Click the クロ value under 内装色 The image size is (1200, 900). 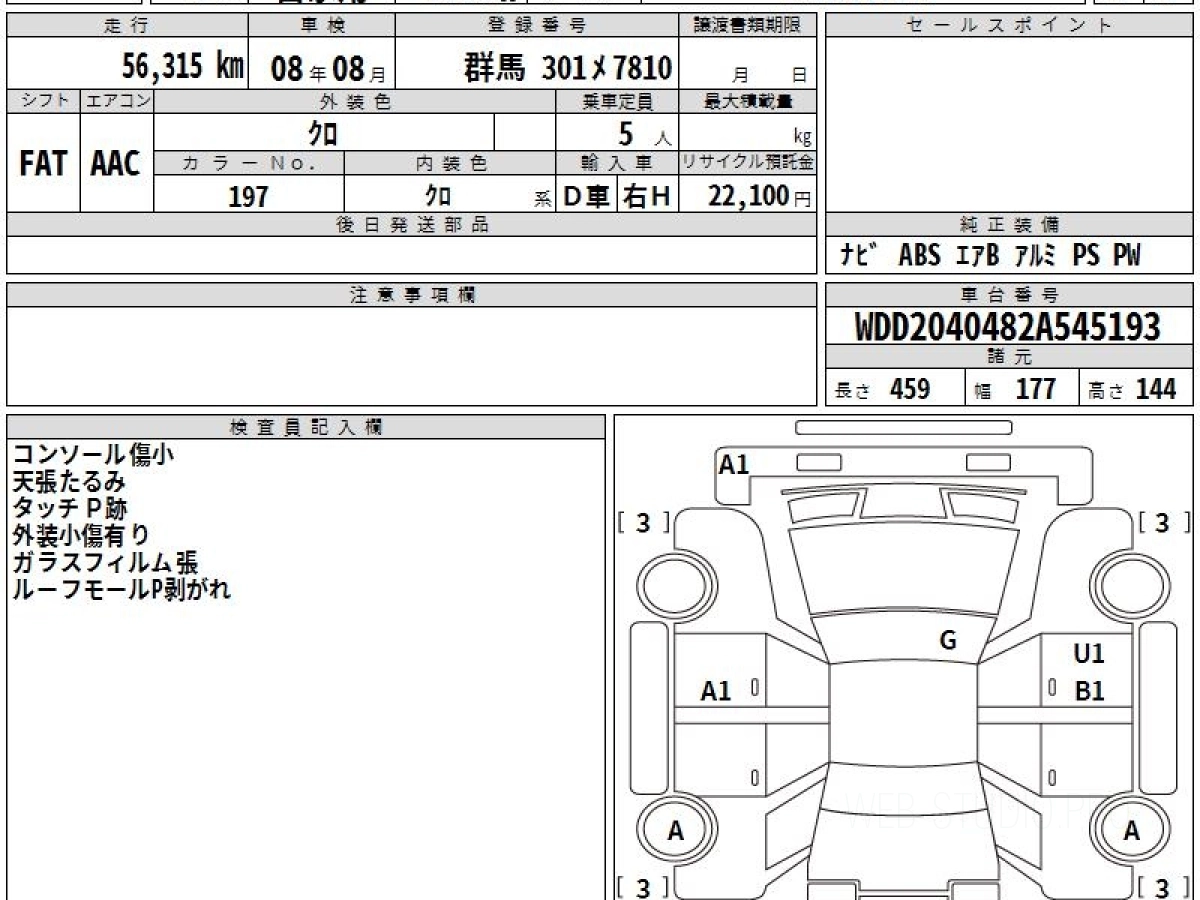pos(438,195)
